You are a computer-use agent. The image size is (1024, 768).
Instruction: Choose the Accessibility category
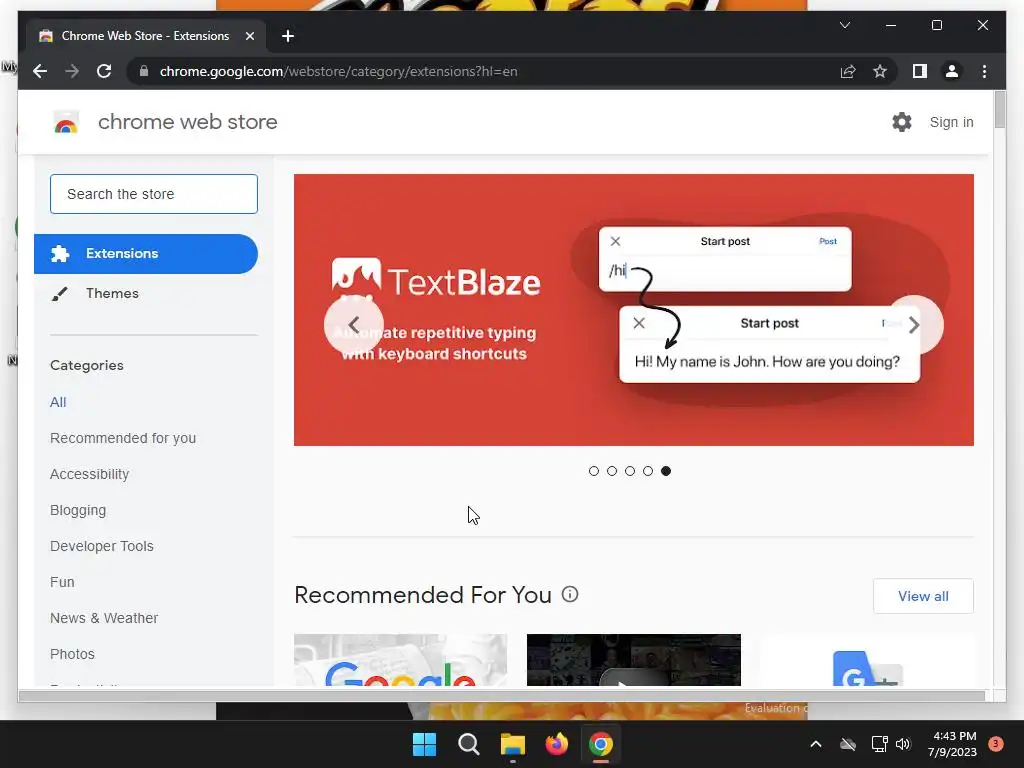pyautogui.click(x=89, y=474)
